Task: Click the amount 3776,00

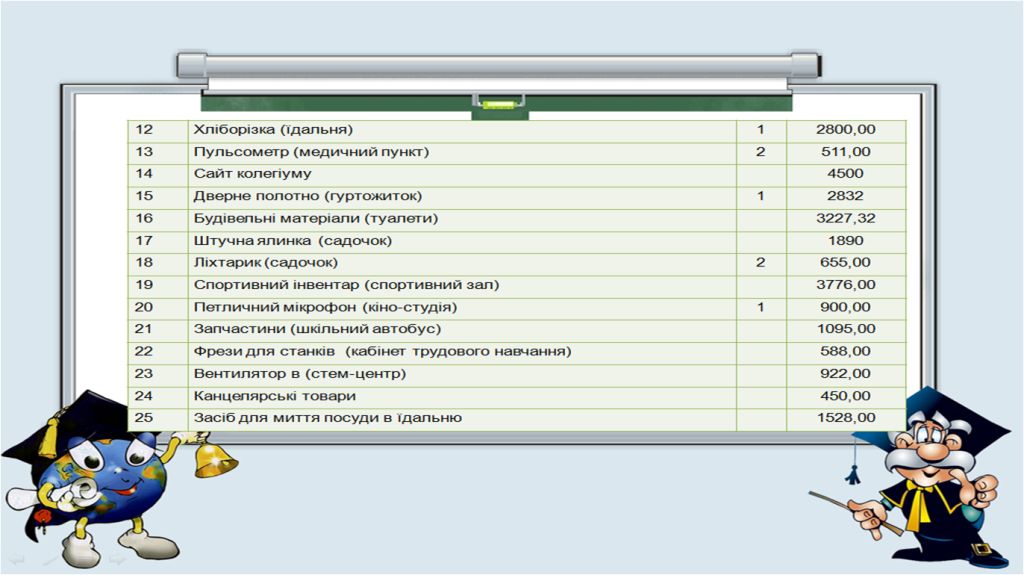Action: coord(846,285)
